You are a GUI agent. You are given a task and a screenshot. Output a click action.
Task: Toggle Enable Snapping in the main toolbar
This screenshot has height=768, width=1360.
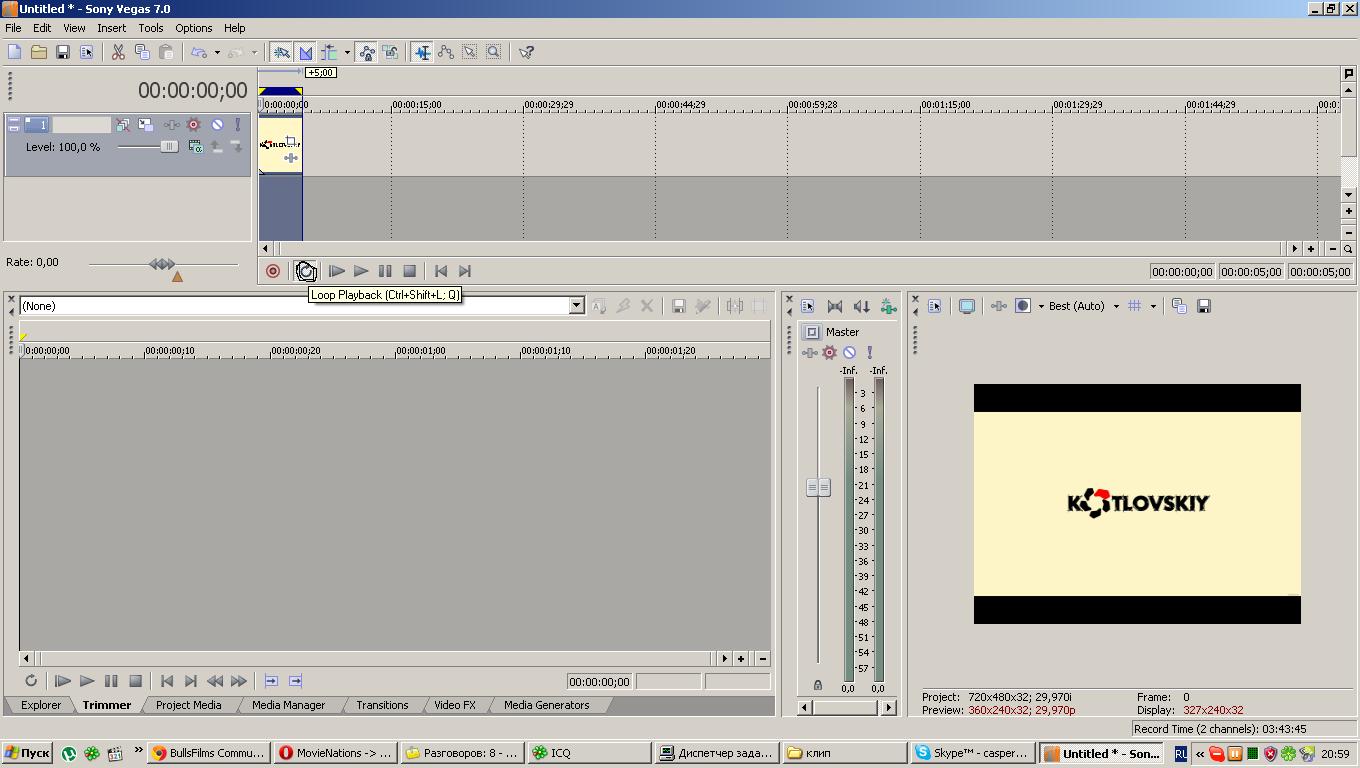pos(282,52)
